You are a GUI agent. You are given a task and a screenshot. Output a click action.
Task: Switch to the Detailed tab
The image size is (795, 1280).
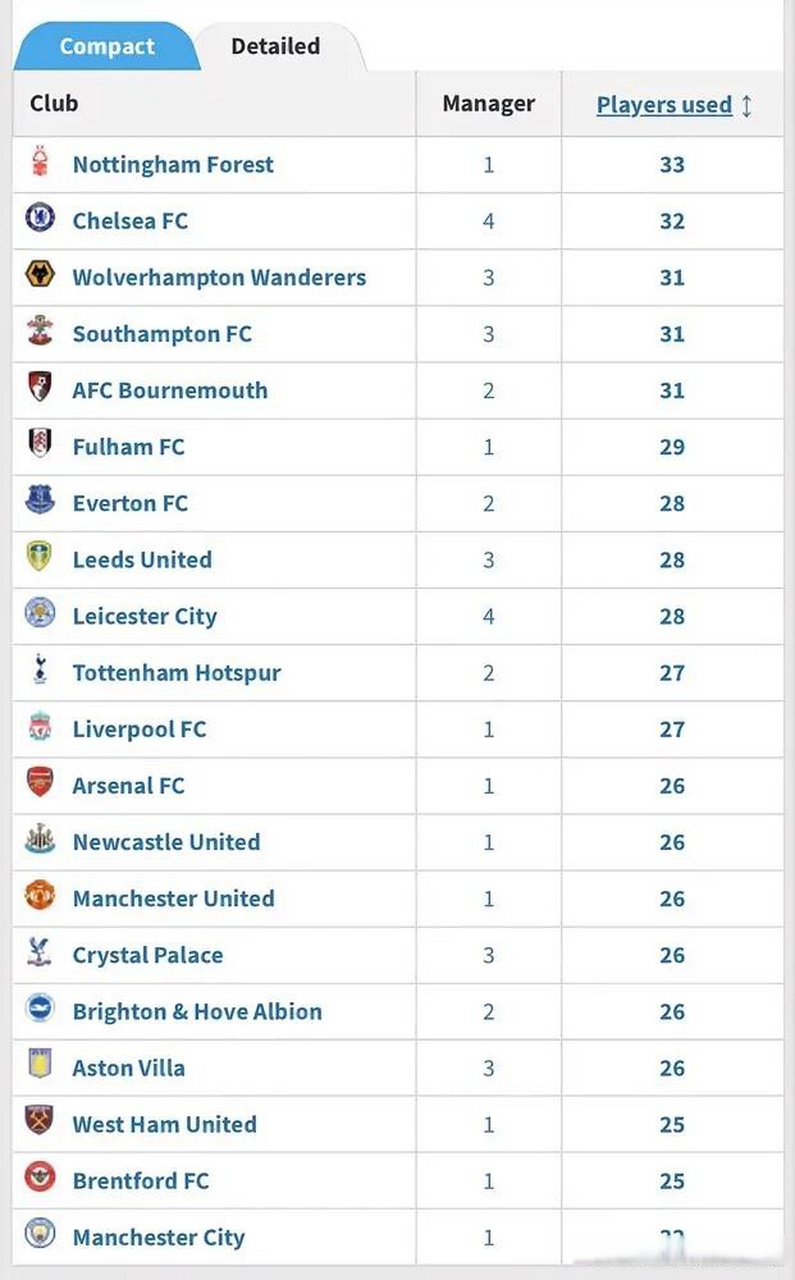[275, 46]
